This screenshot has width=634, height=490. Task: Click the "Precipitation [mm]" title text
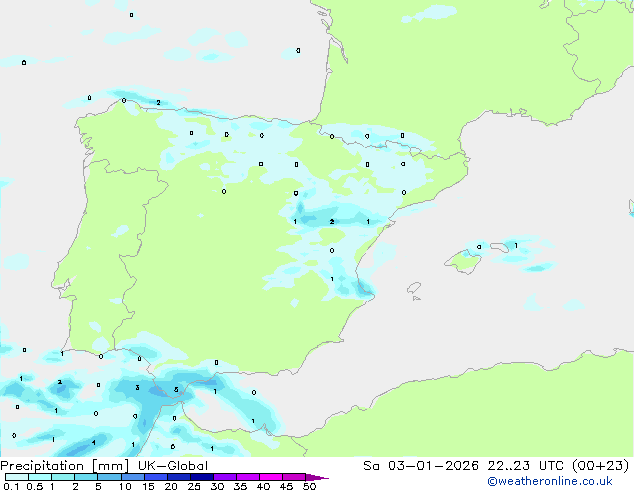(65, 466)
